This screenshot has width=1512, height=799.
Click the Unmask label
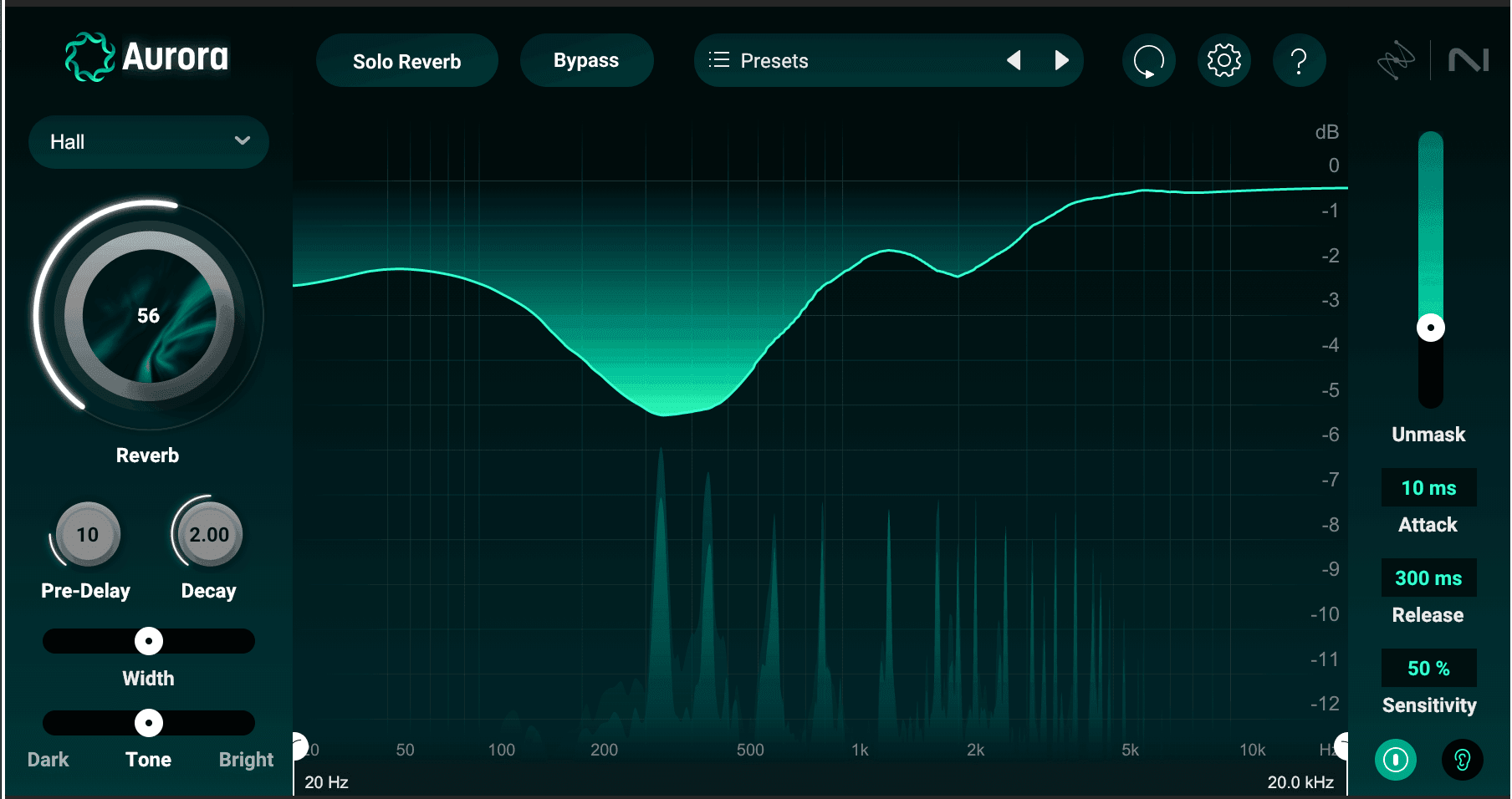[x=1428, y=435]
